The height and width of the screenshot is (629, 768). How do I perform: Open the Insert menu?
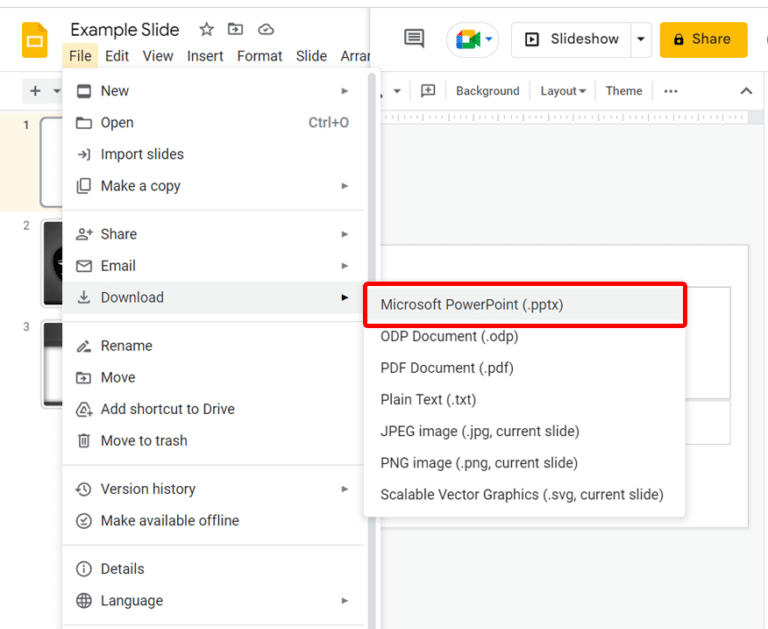tap(205, 56)
